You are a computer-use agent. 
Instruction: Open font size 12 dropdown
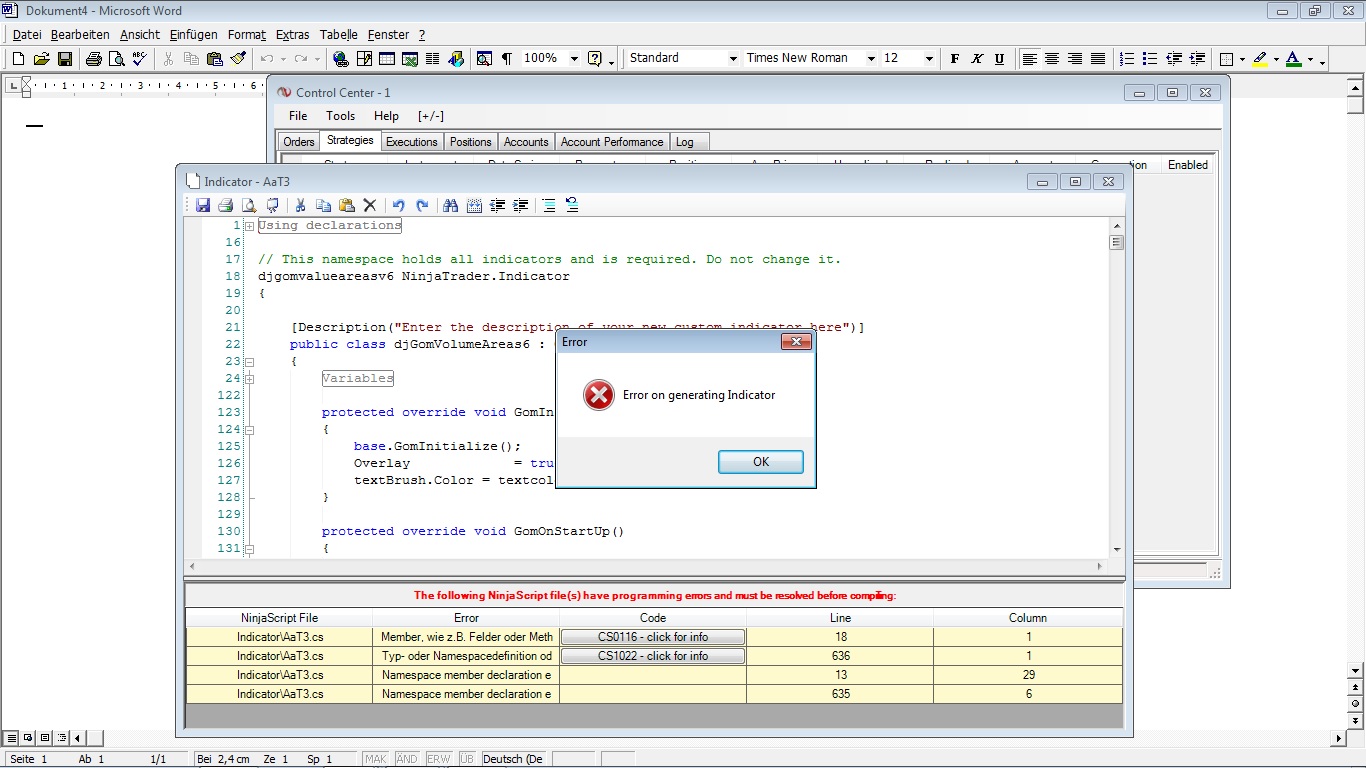tap(929, 59)
